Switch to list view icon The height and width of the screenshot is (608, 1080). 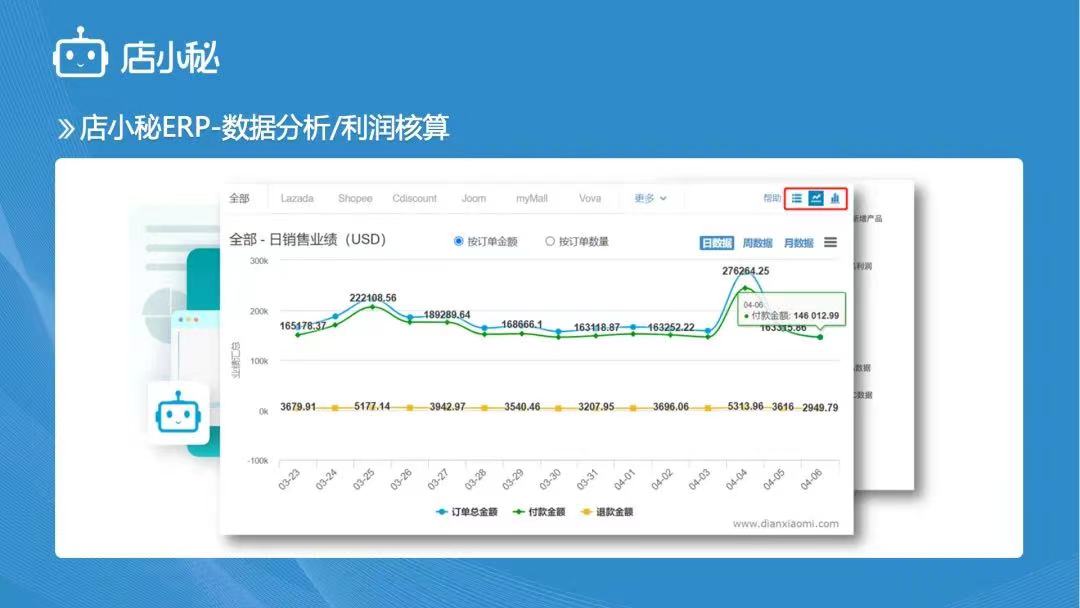pos(796,198)
